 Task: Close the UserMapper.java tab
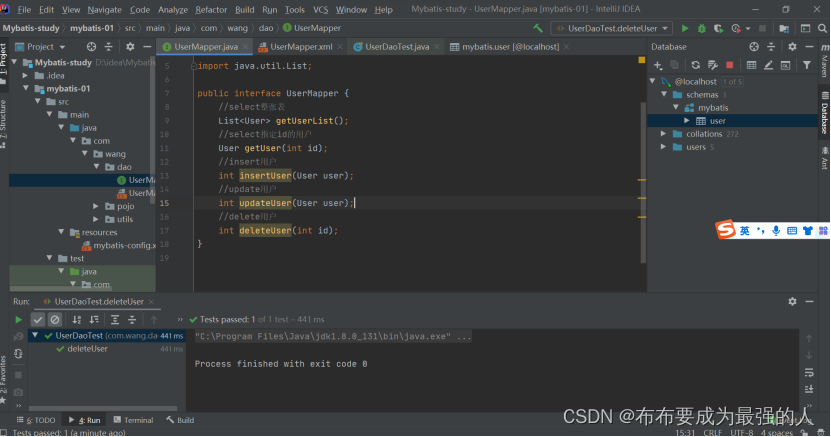point(245,47)
